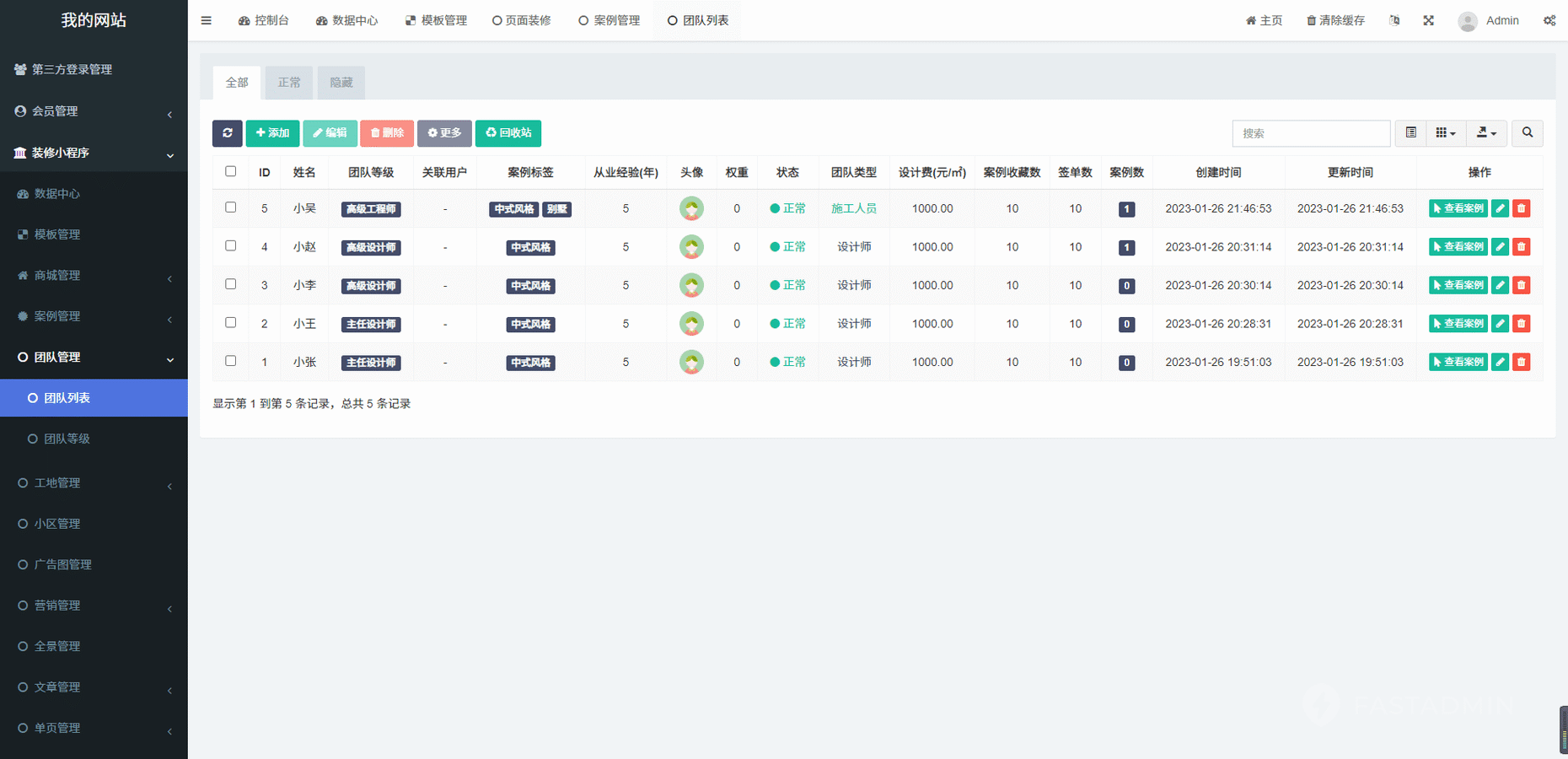Click the 添加 button

point(272,133)
